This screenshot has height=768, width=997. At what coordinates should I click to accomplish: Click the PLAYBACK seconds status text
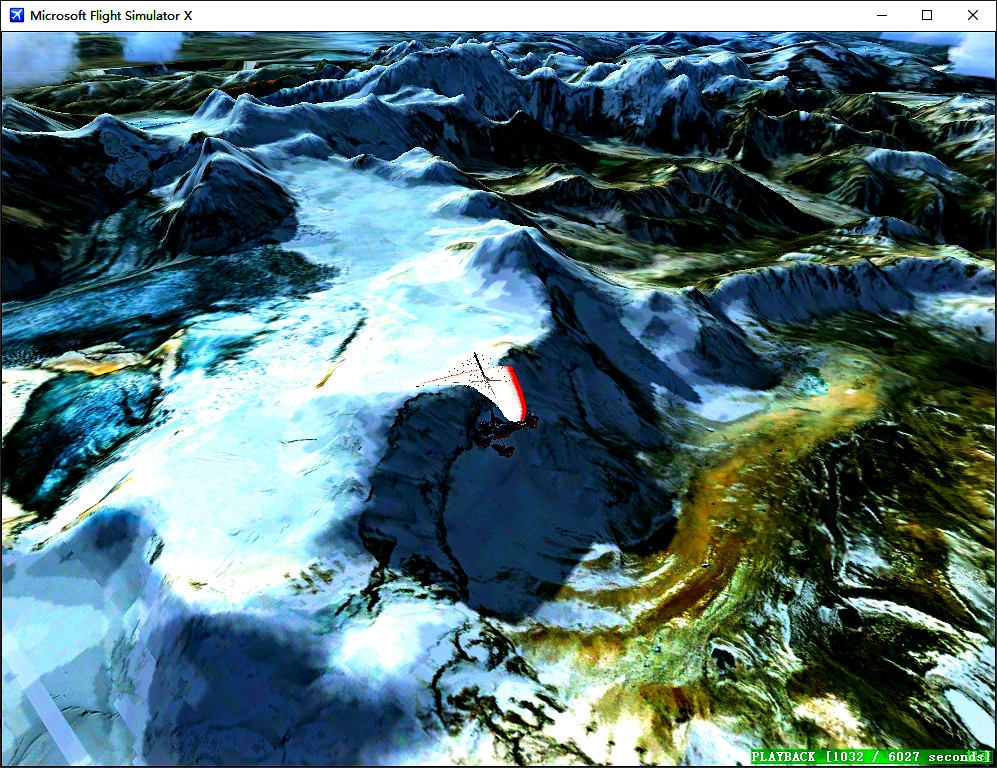pyautogui.click(x=871, y=757)
